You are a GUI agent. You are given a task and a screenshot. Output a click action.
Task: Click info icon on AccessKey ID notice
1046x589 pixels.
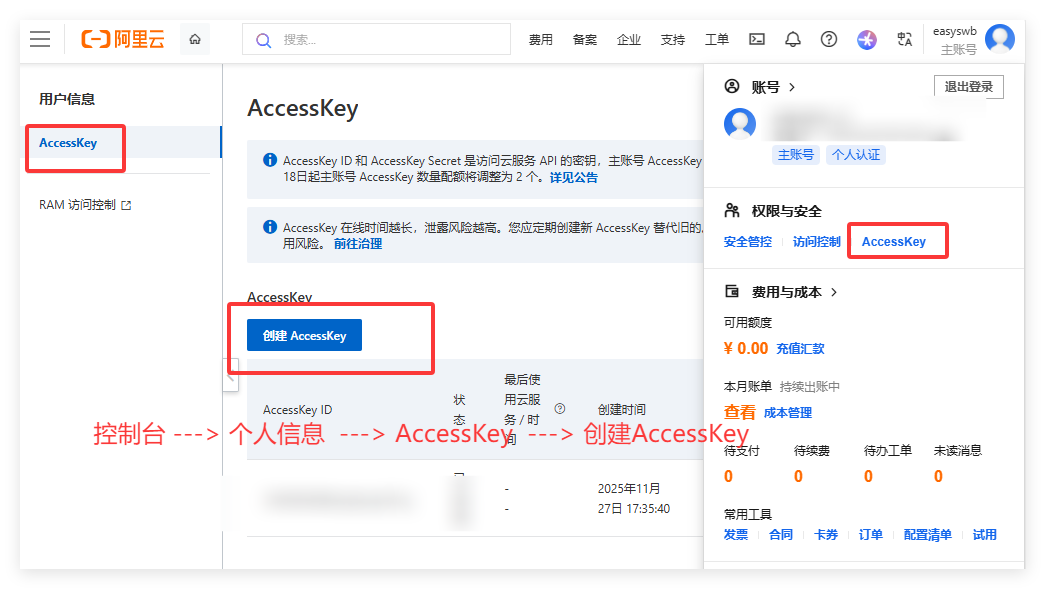270,160
